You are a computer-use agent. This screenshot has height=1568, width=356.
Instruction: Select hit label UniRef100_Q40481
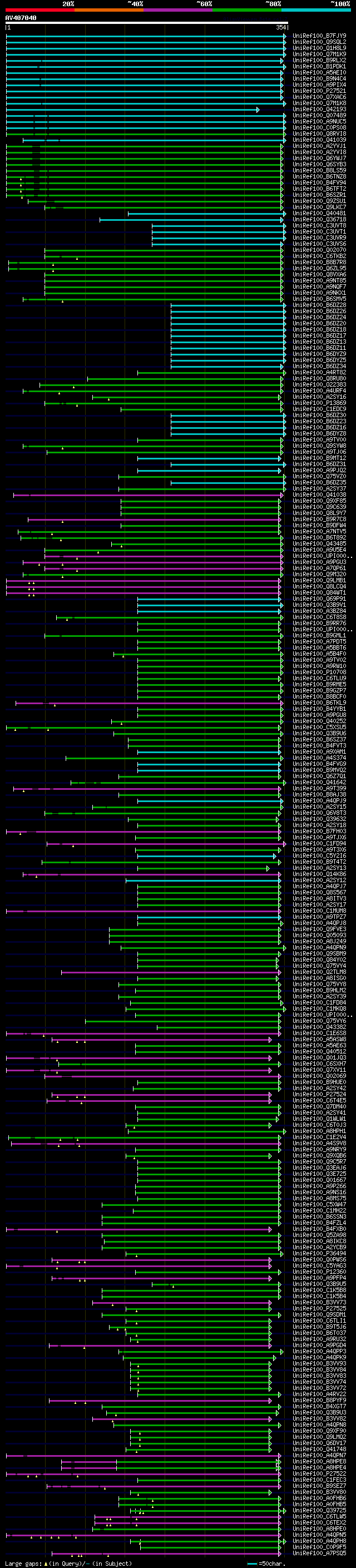[319, 214]
